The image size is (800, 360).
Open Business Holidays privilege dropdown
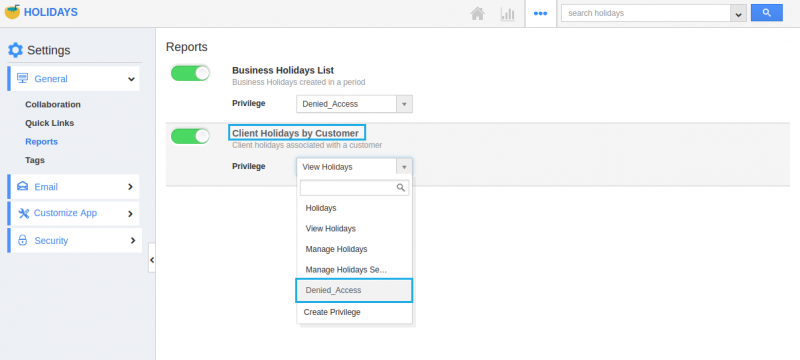(354, 104)
